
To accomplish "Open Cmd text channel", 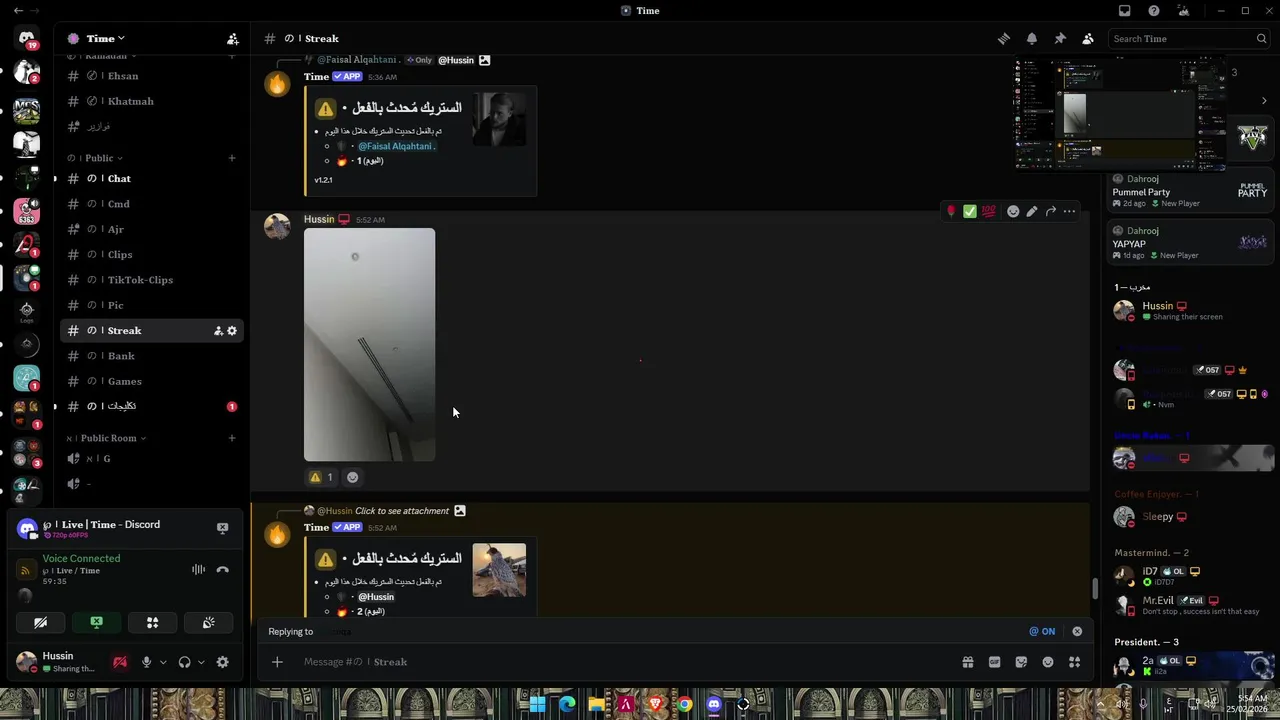I will pos(151,204).
